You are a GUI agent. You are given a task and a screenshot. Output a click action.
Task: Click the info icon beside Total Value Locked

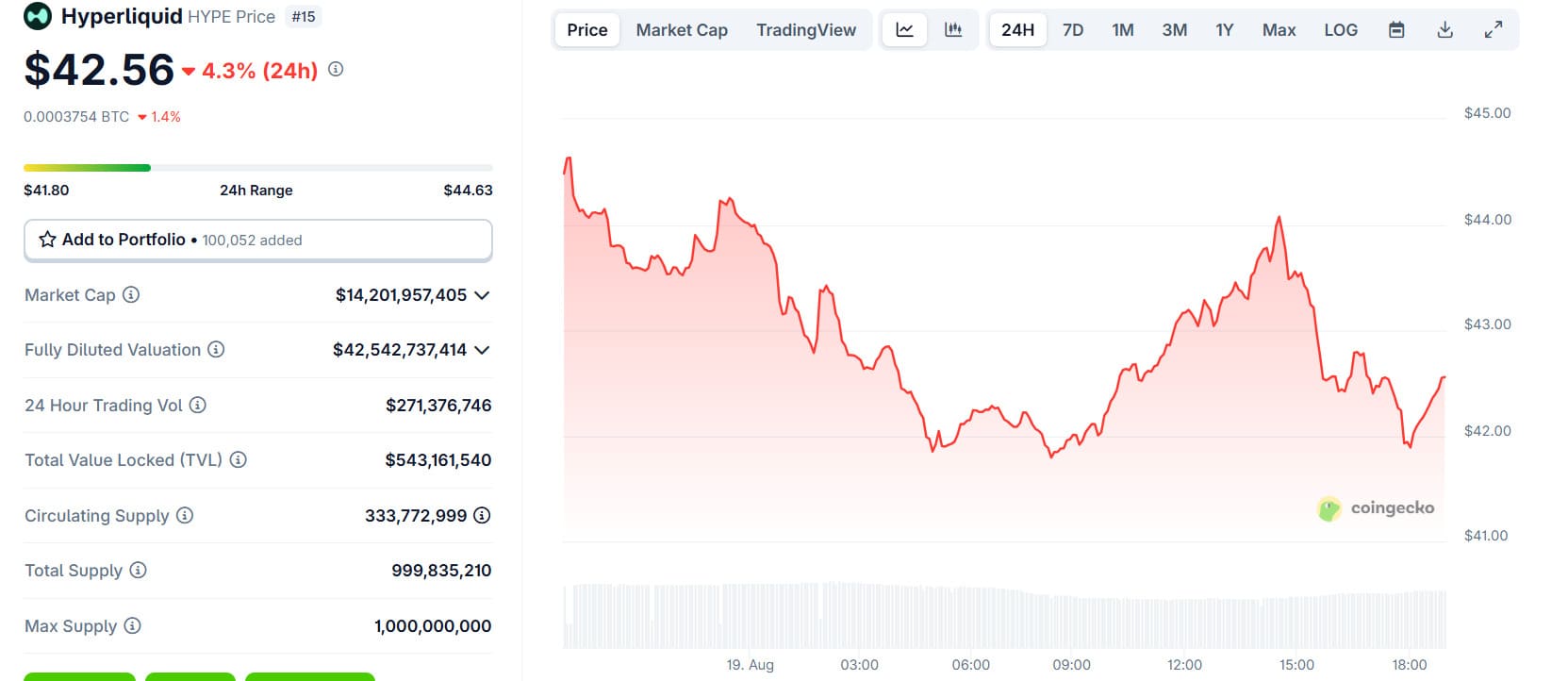[239, 459]
